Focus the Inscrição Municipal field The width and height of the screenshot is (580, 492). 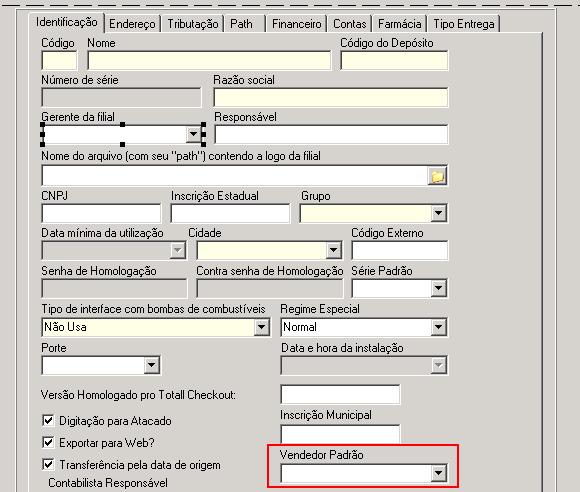click(340, 434)
